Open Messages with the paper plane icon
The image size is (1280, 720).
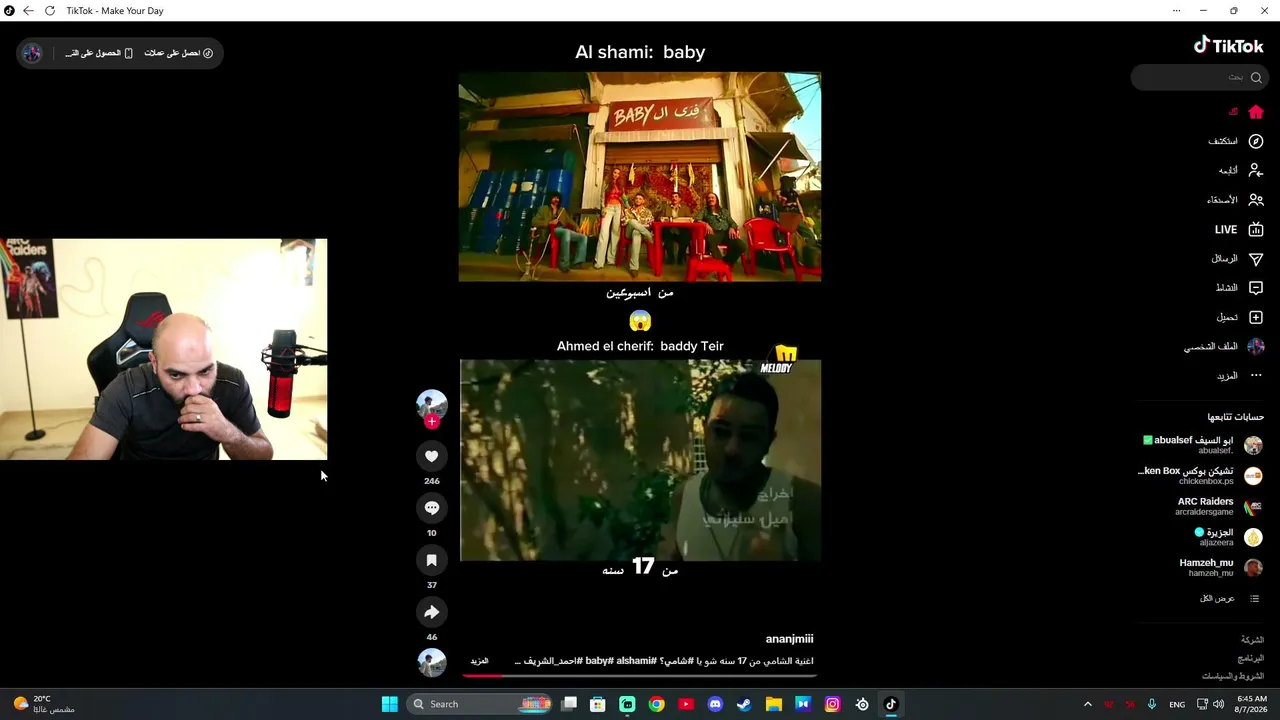pos(1256,259)
